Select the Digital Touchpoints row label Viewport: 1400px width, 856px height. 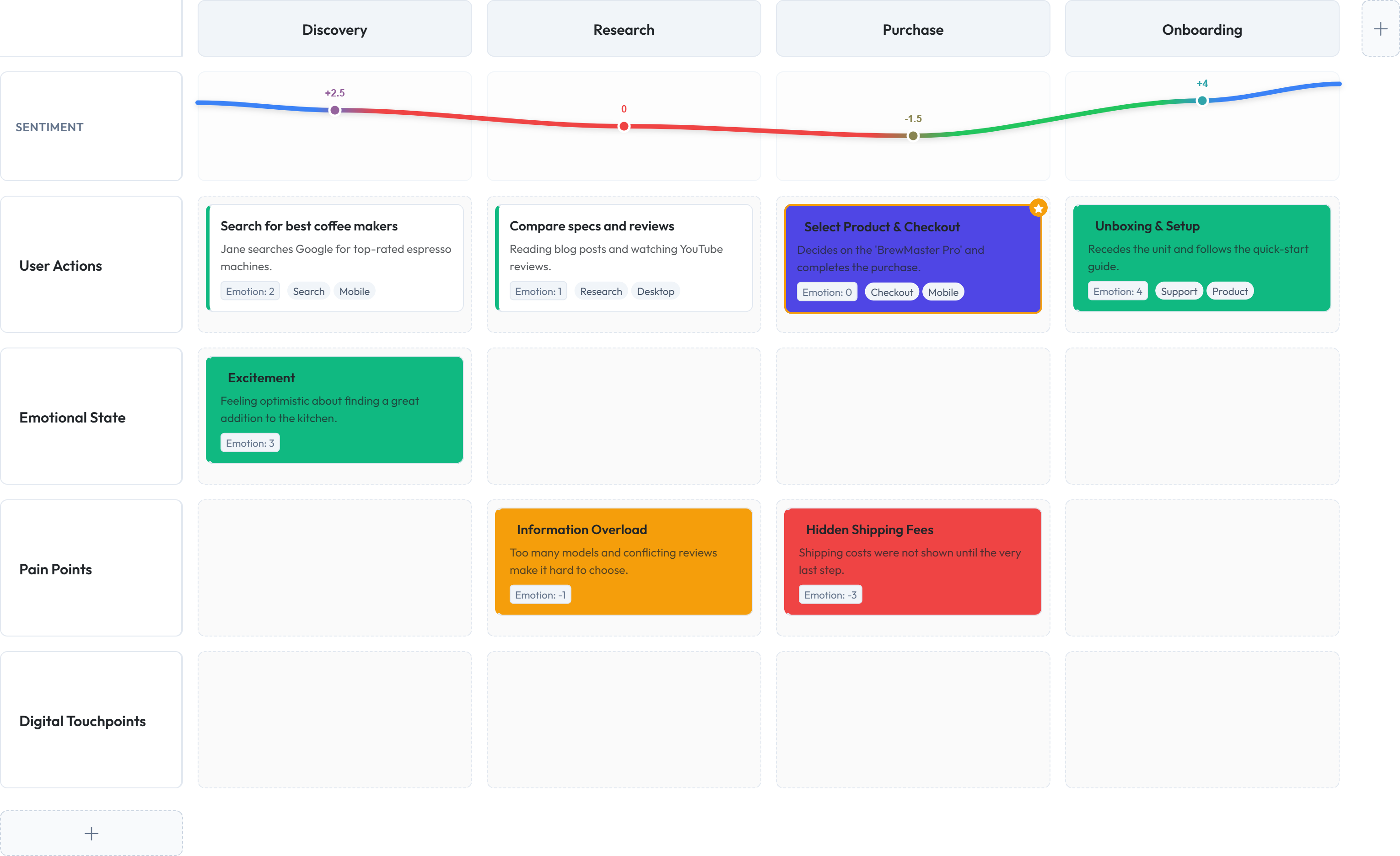point(82,721)
